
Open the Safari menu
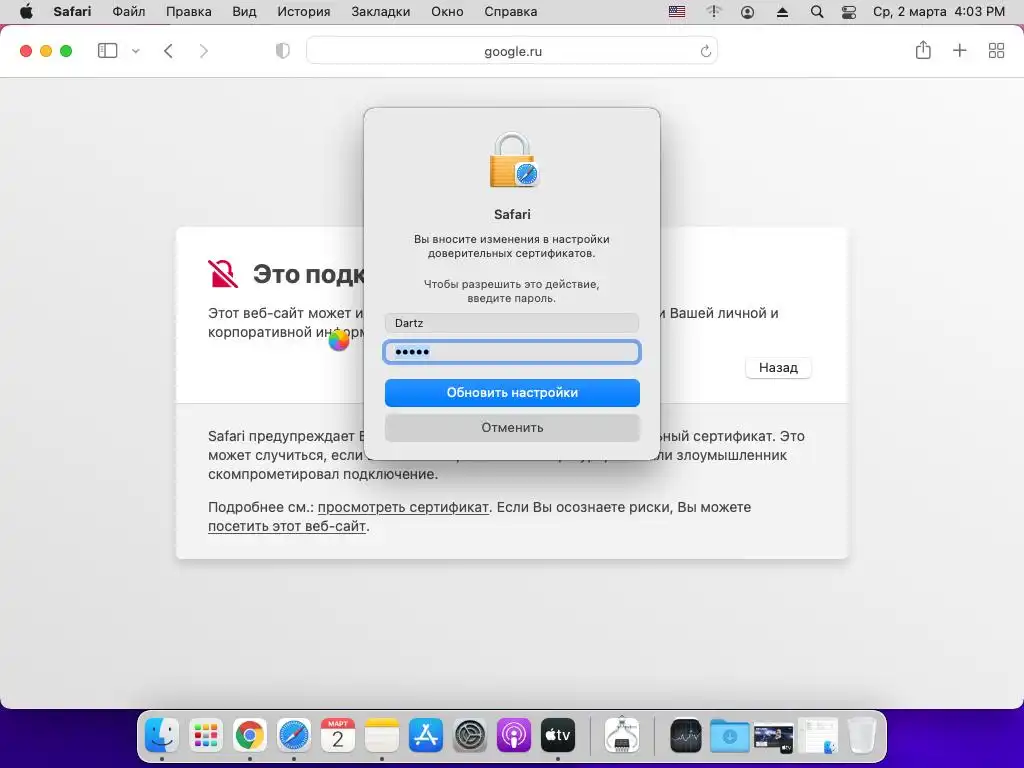pos(72,12)
